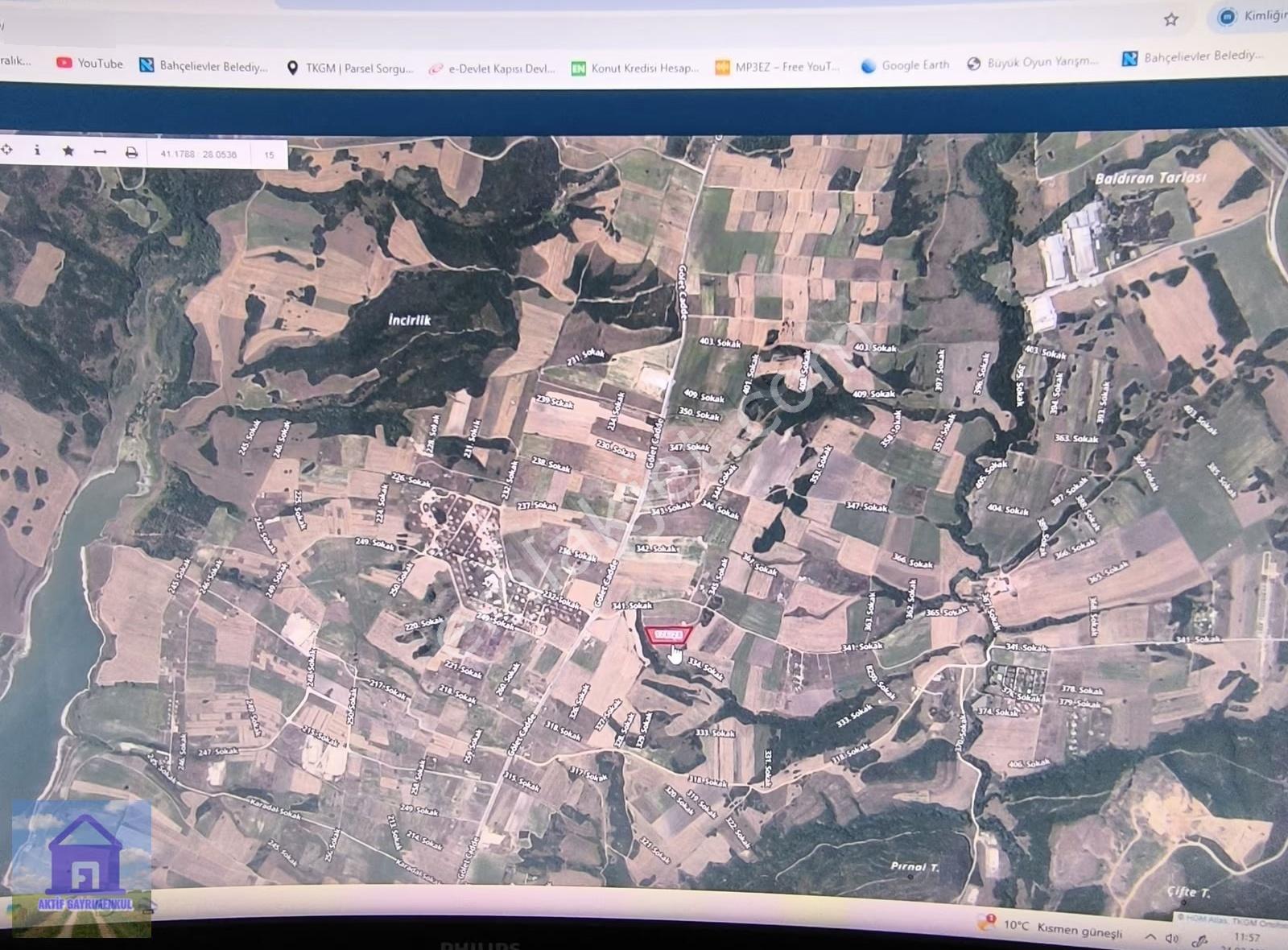Click the Pırnal T. map label

tap(914, 866)
